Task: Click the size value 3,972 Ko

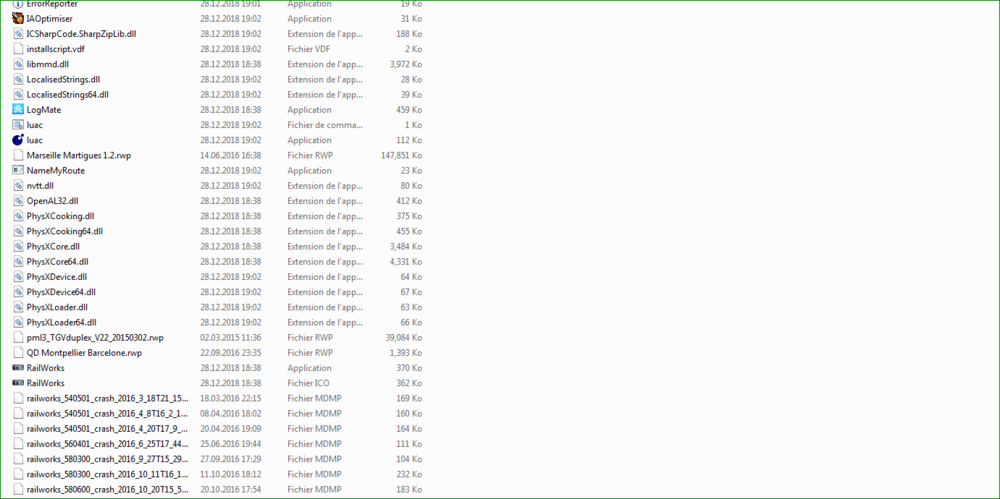Action: pos(406,64)
